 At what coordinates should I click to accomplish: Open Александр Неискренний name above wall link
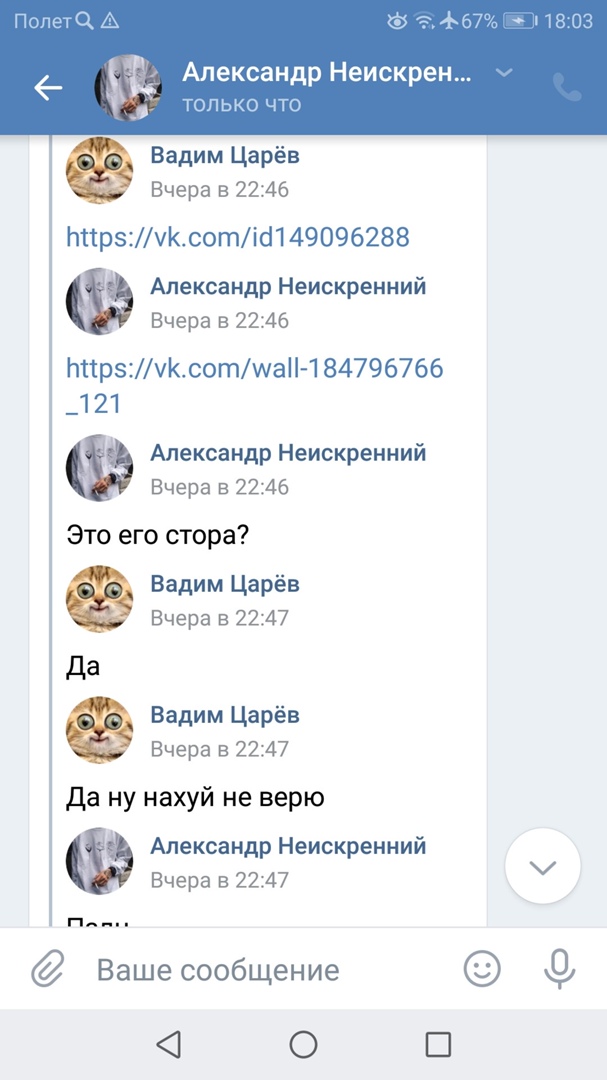(x=288, y=286)
